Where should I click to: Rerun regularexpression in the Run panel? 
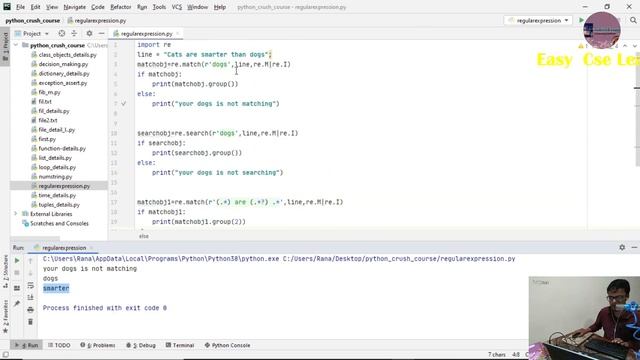(17, 260)
